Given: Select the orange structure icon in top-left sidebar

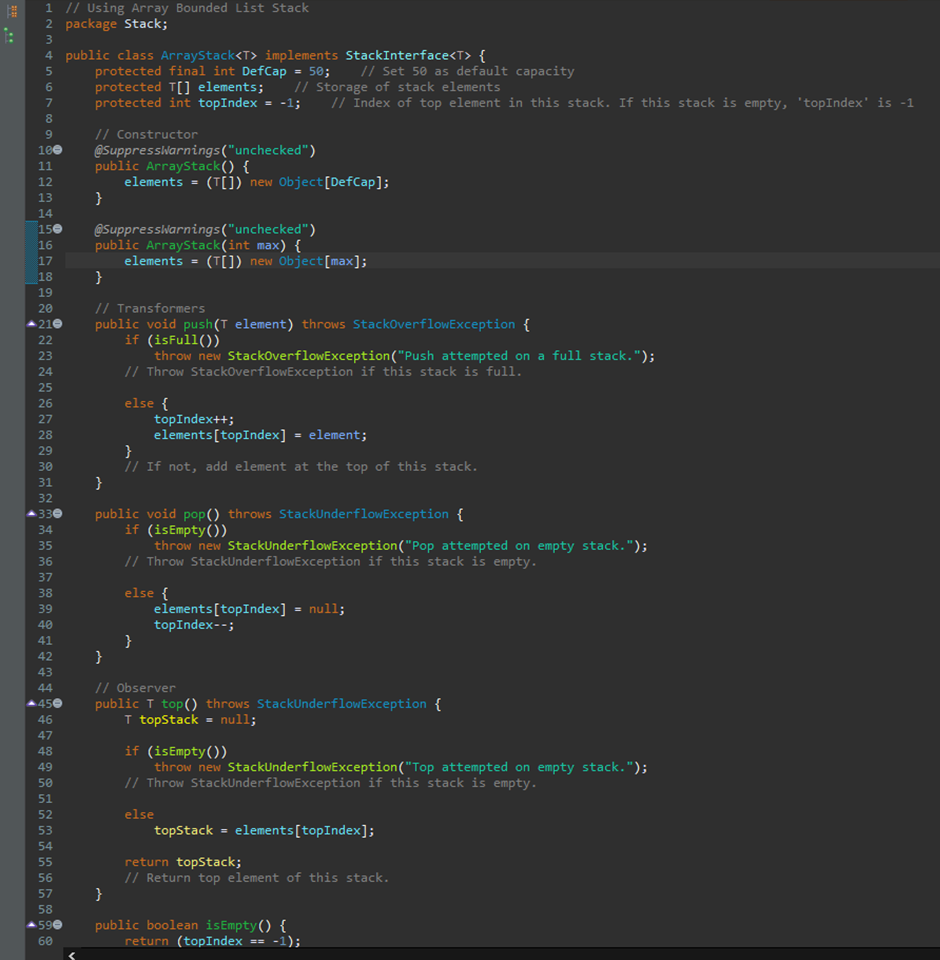Looking at the screenshot, I should coord(11,12).
